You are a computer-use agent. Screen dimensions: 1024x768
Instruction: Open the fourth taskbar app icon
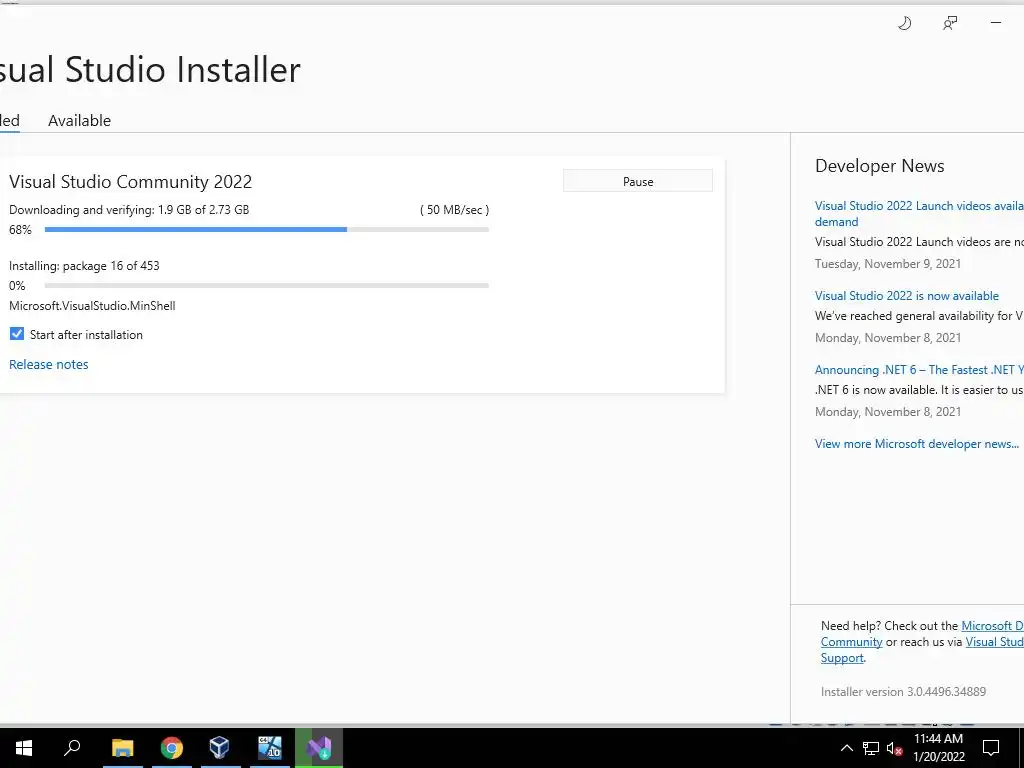[270, 748]
